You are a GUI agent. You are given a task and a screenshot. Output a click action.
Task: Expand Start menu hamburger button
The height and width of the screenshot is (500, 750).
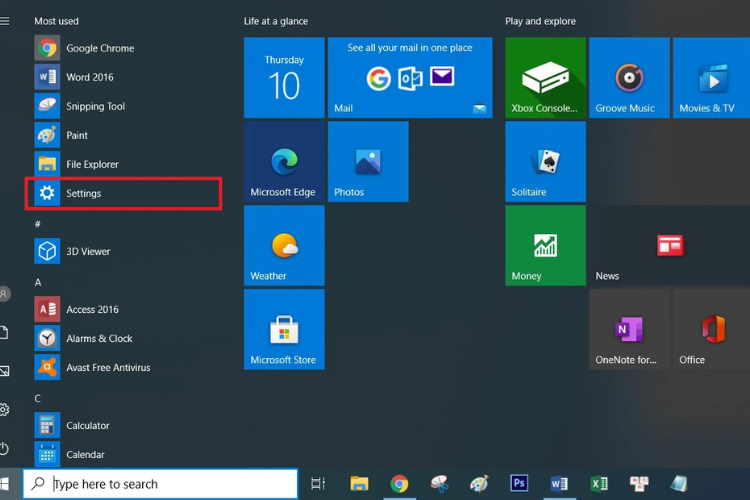pos(5,21)
